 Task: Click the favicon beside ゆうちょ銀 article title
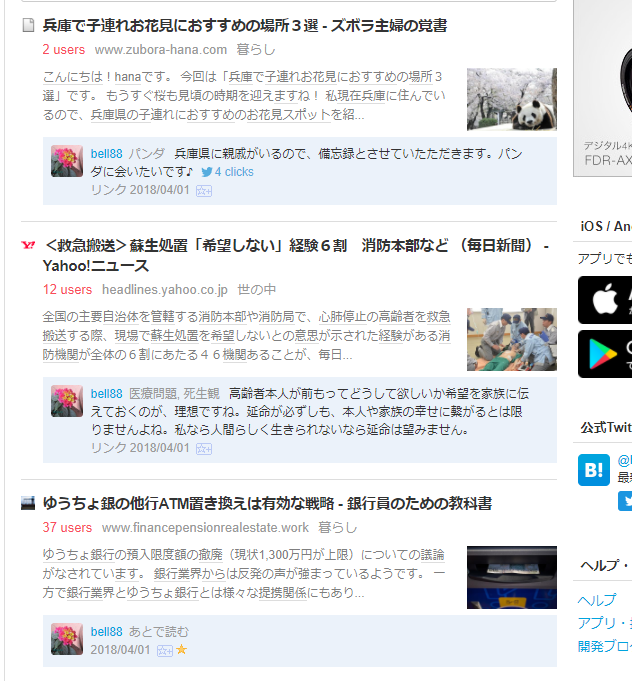point(28,503)
